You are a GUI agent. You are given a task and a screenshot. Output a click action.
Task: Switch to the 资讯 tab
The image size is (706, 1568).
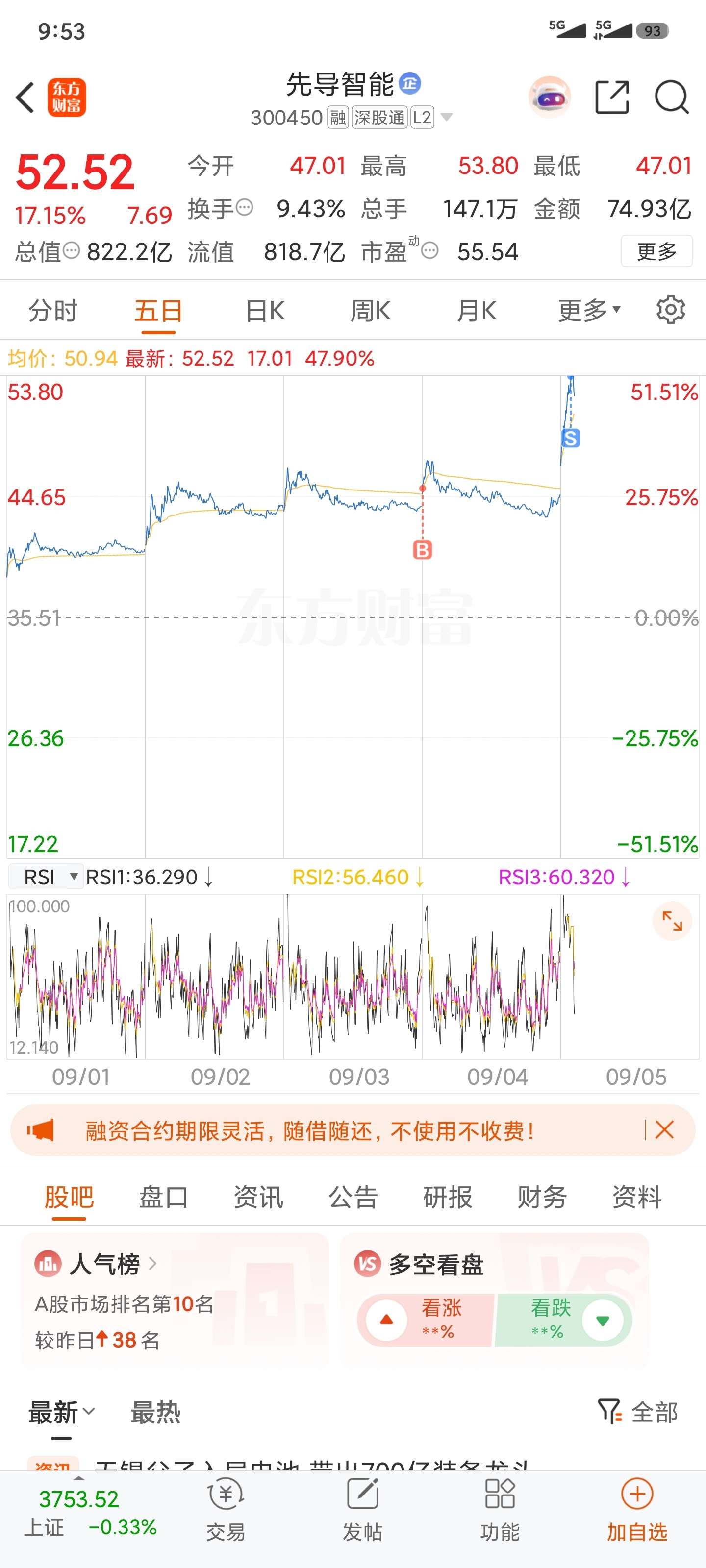[x=258, y=1197]
